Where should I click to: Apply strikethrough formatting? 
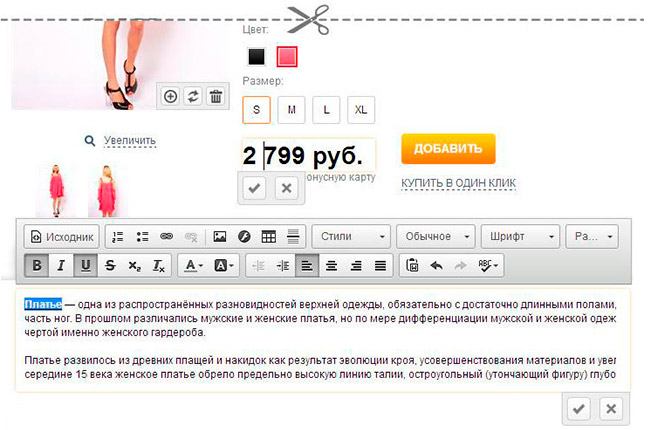[x=110, y=265]
